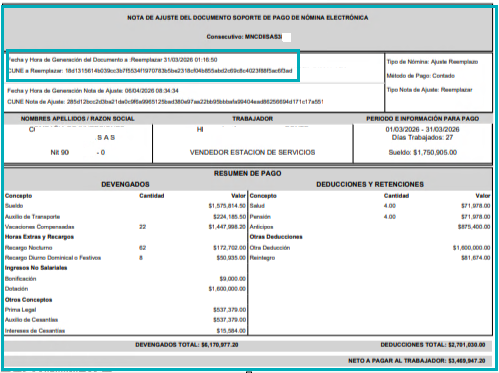Click the Anticipos deduction value
Screen dimensions: 499x373
pos(474,227)
